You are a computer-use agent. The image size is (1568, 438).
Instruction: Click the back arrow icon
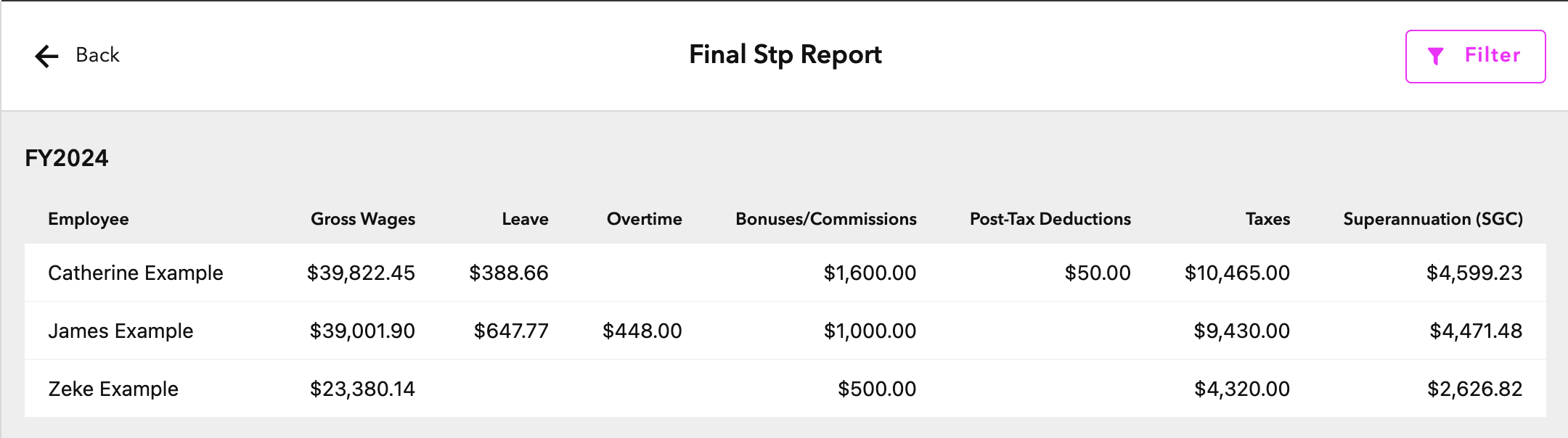(46, 56)
